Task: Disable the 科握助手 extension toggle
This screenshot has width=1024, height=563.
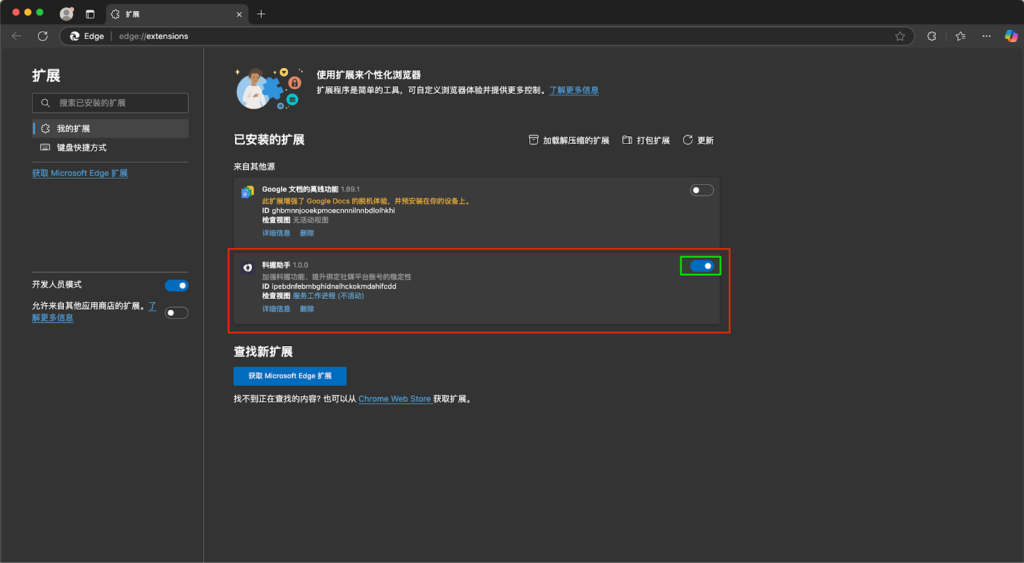Action: (702, 266)
